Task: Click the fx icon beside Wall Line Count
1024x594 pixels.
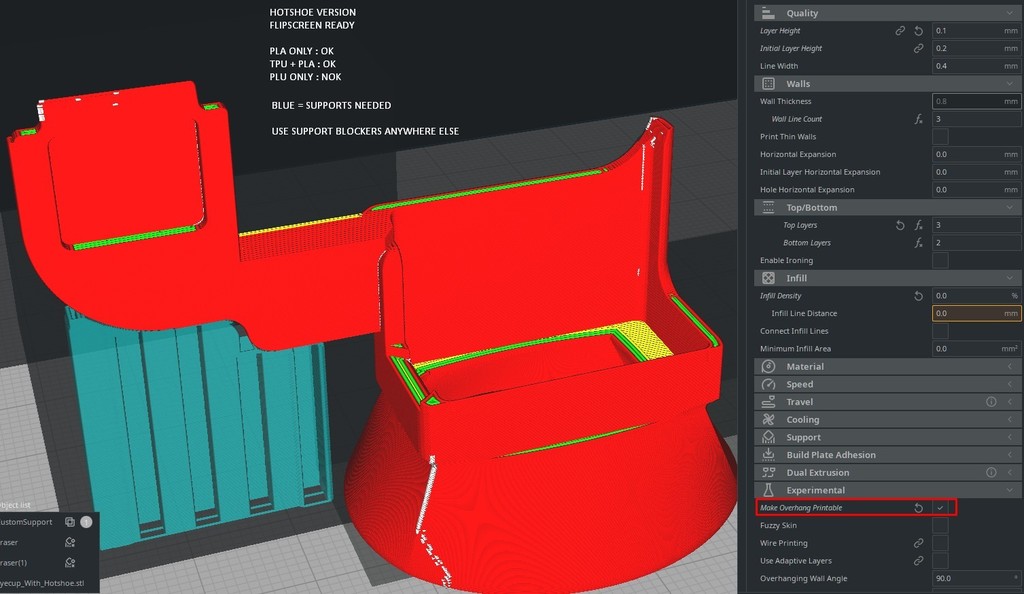Action: point(918,119)
